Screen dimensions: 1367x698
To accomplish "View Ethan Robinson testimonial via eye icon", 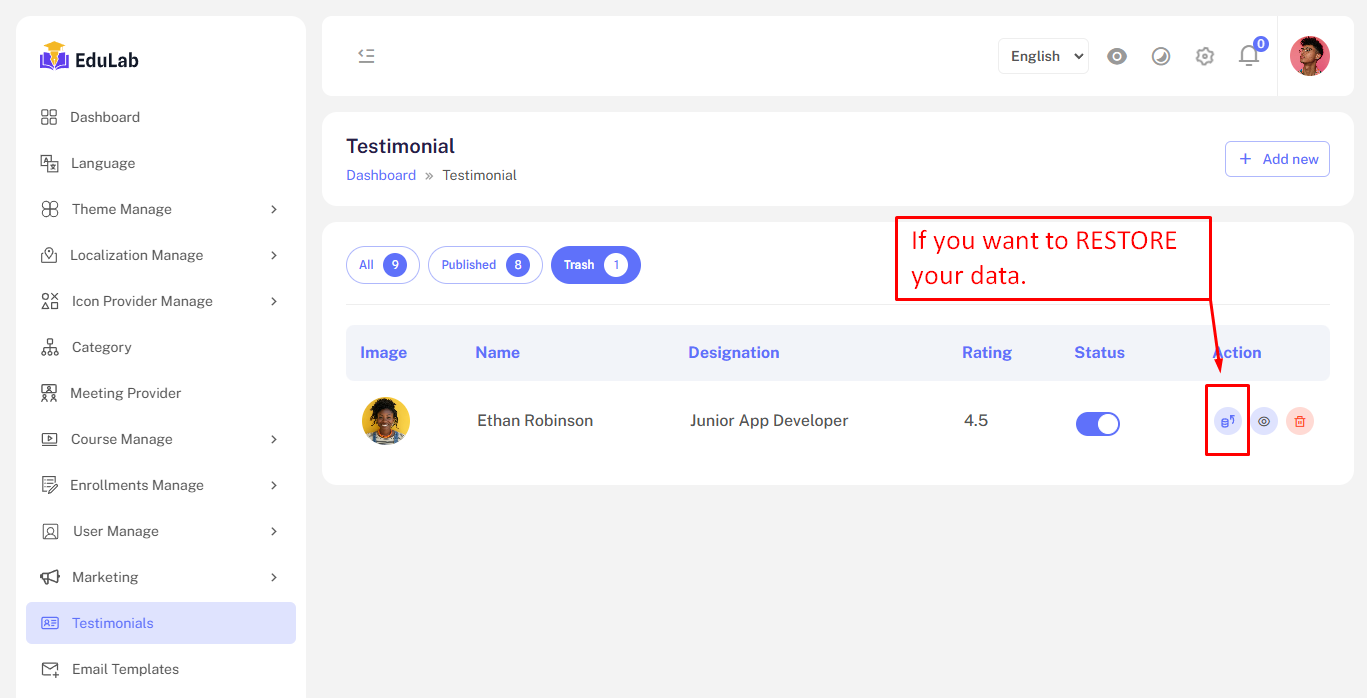I will (x=1264, y=421).
